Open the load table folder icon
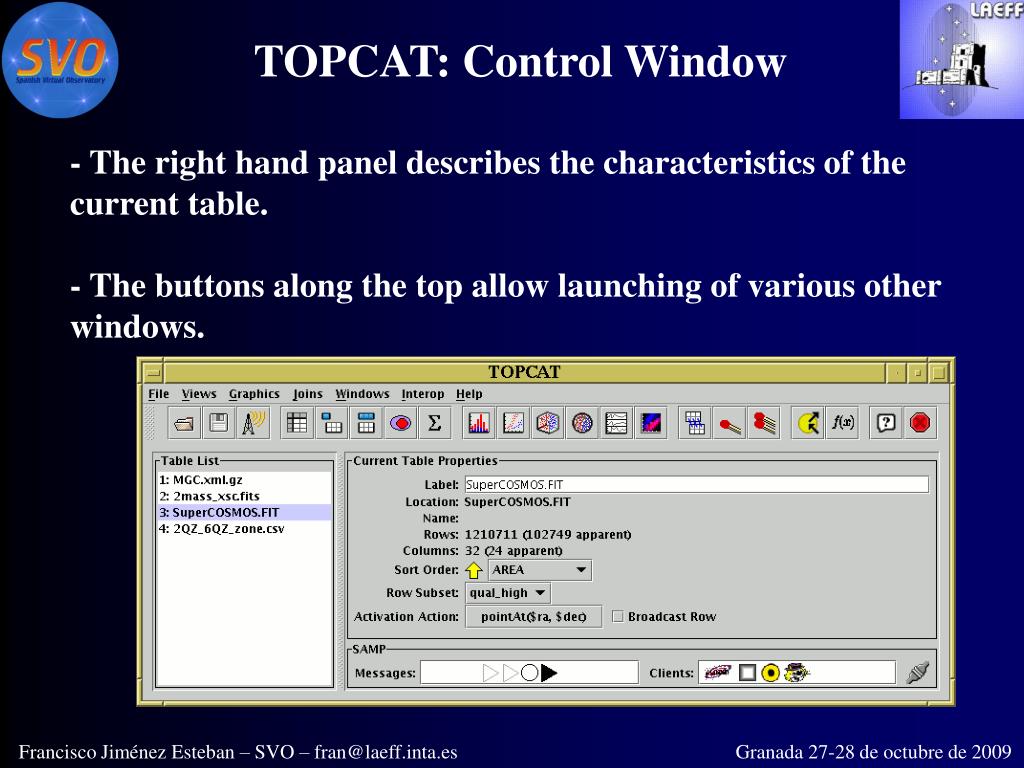The height and width of the screenshot is (768, 1024). pos(185,424)
